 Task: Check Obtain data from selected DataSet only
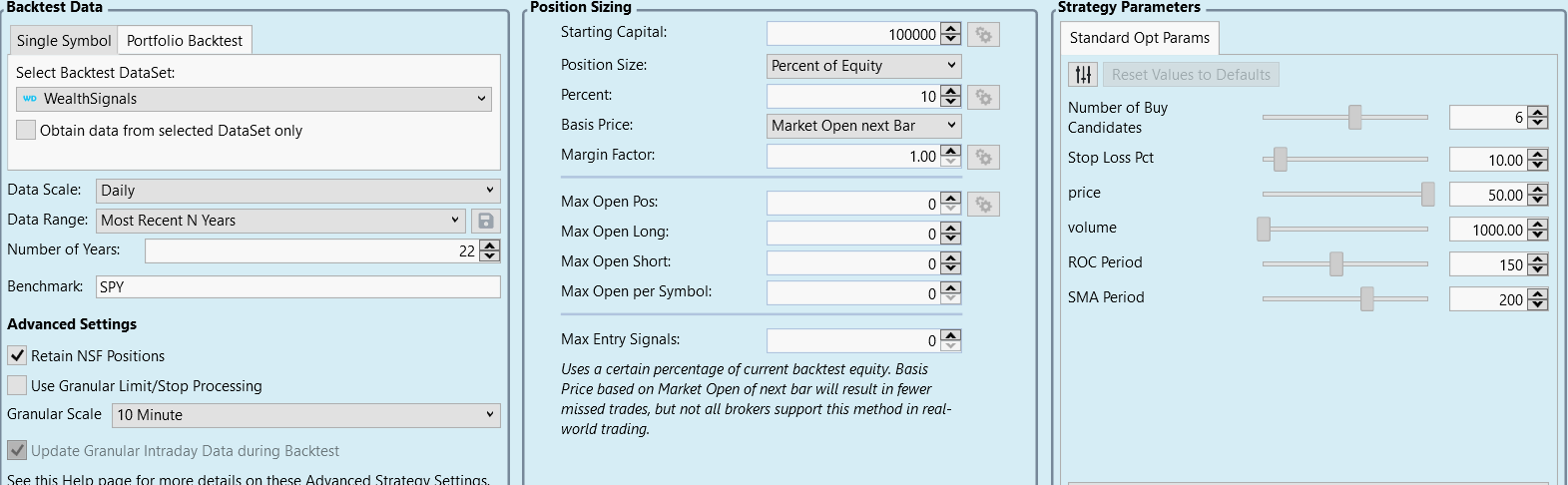pyautogui.click(x=26, y=130)
